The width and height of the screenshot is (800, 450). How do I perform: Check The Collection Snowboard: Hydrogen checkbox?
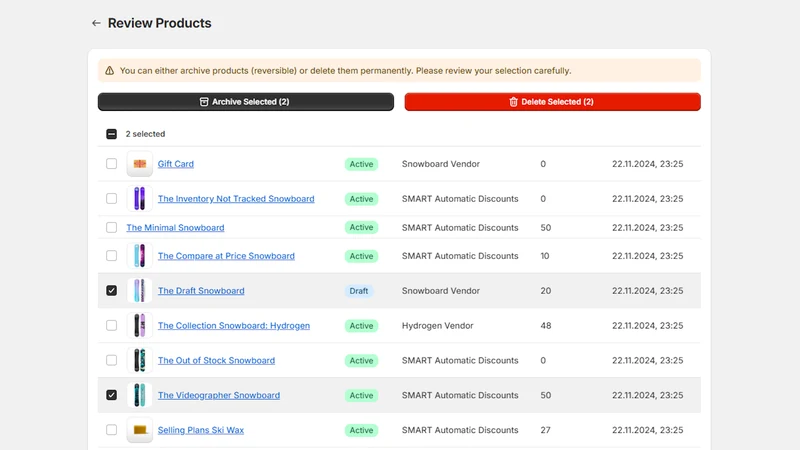[111, 326]
